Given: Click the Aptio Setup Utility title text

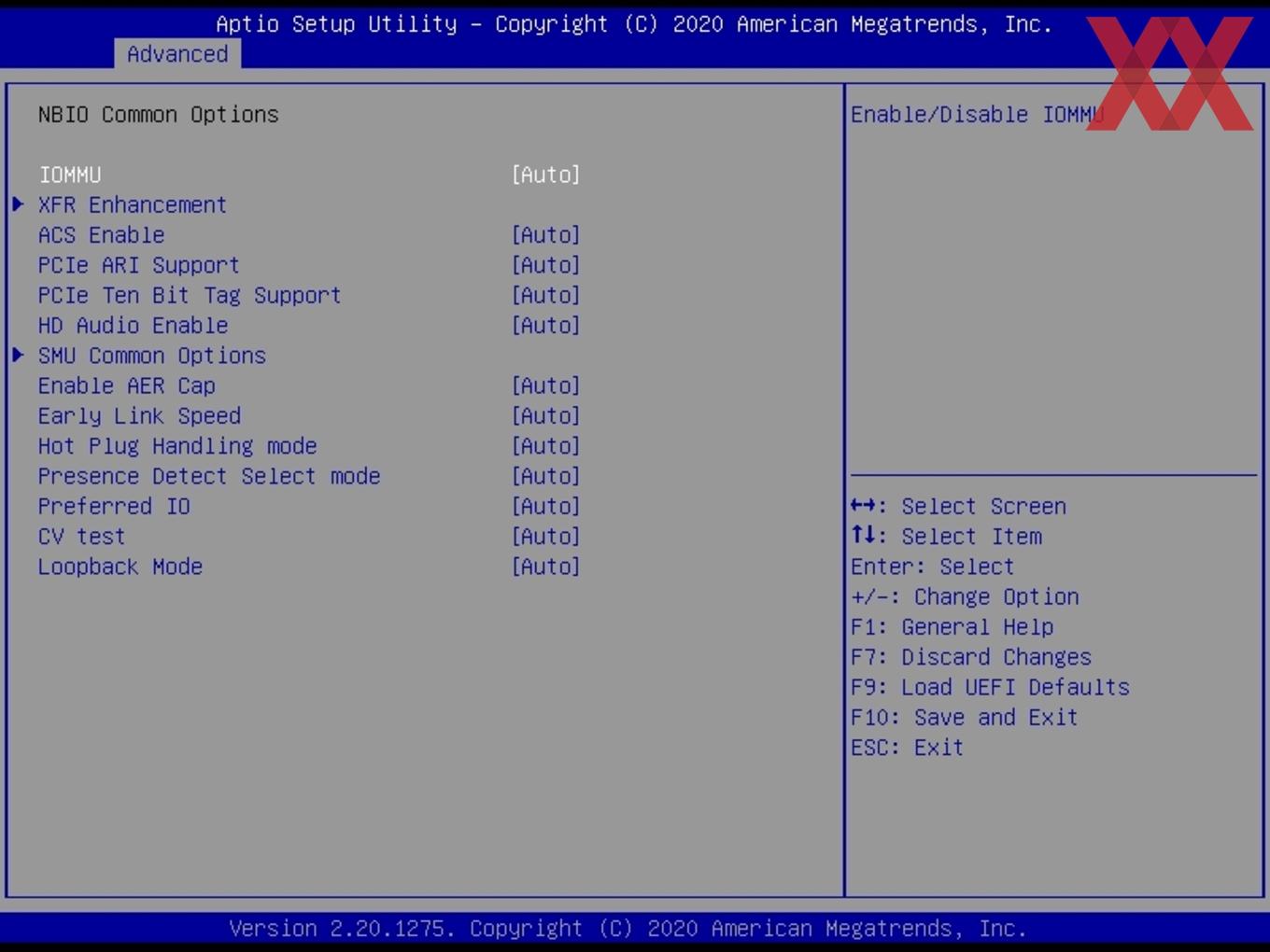Looking at the screenshot, I should tap(634, 24).
